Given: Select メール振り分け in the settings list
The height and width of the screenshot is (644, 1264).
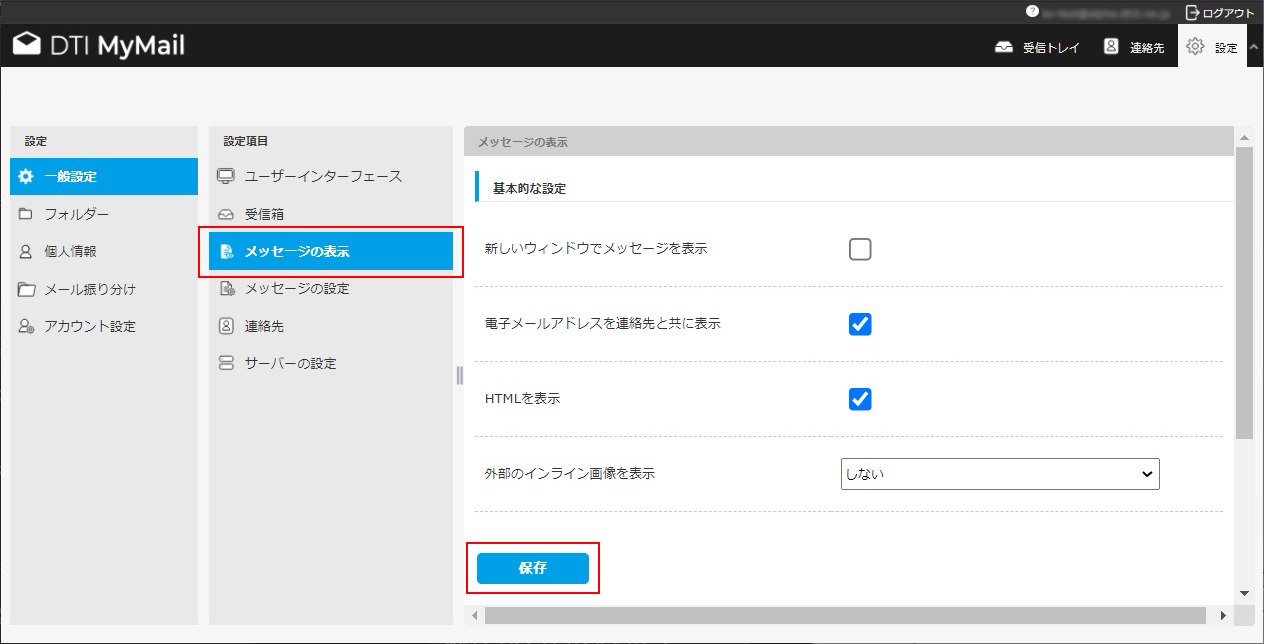Looking at the screenshot, I should tap(104, 290).
